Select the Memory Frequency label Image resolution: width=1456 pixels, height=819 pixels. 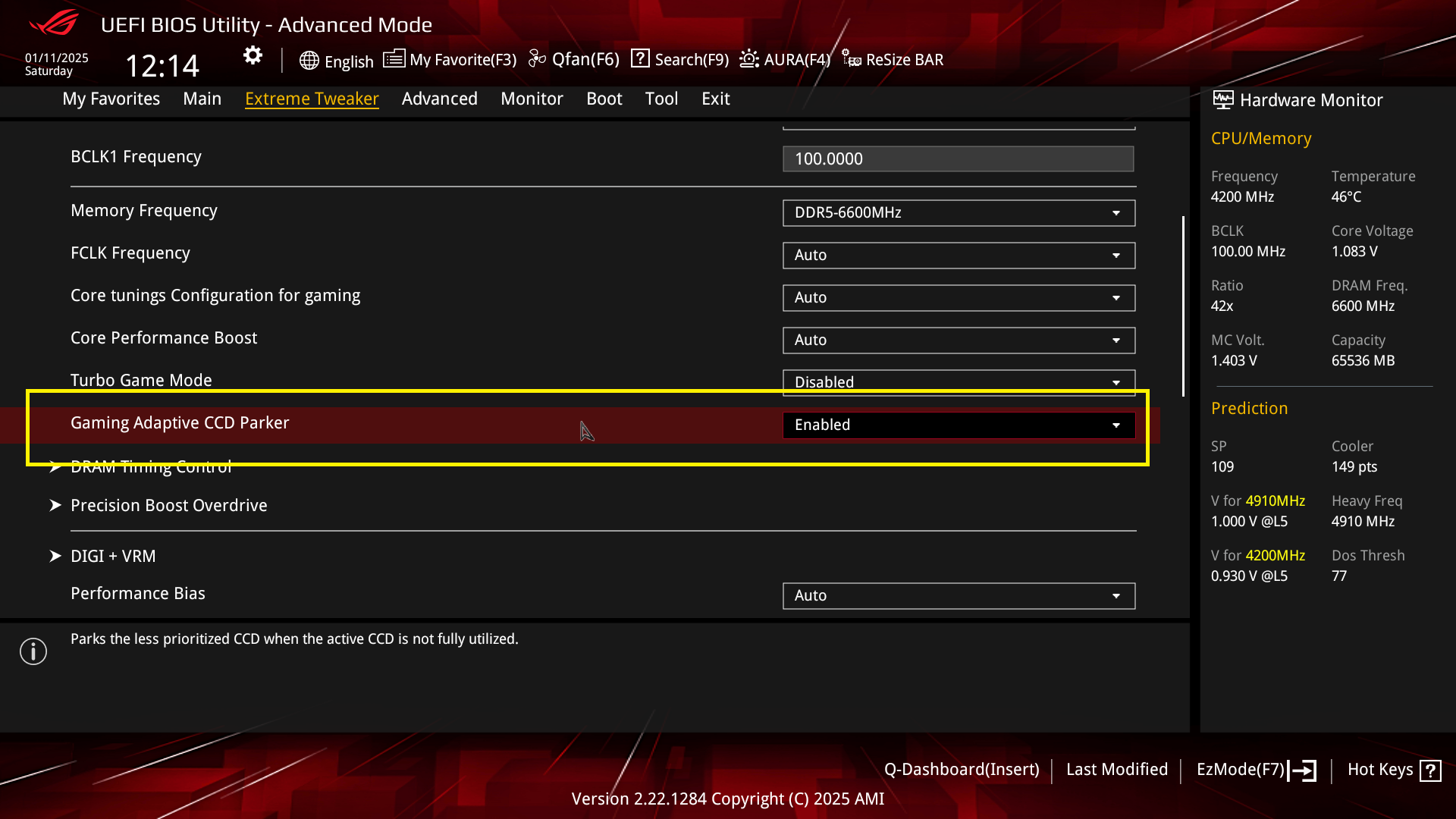[x=144, y=211]
